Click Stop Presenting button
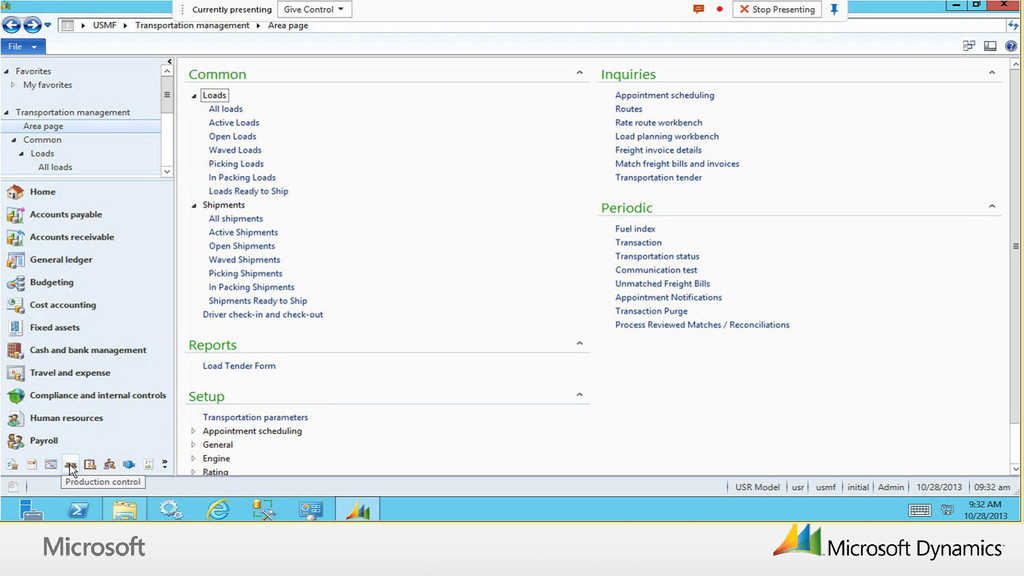Screen dimensions: 1024x576 776,9
